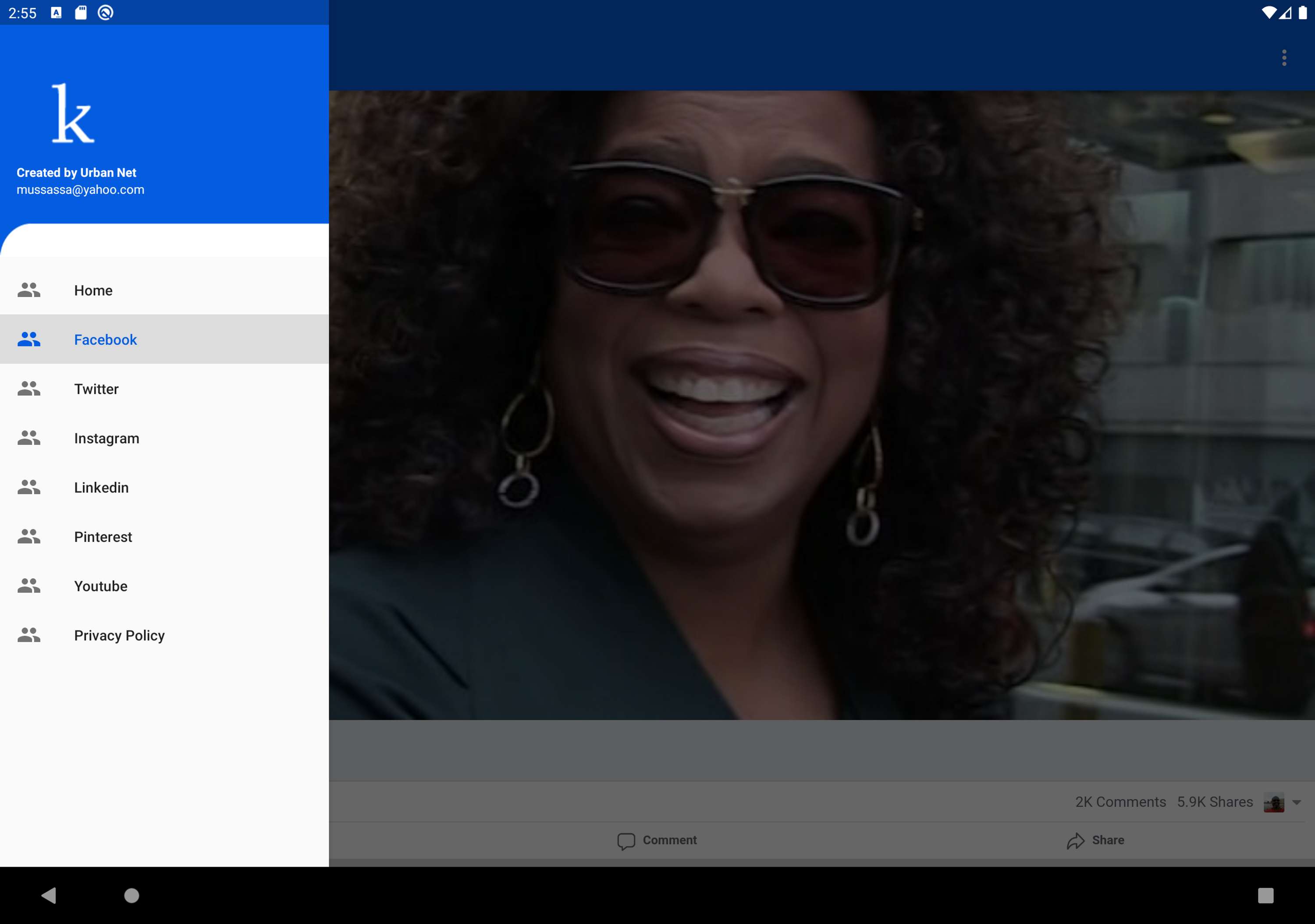Open the Privacy Policy item
The width and height of the screenshot is (1315, 924).
coord(164,635)
